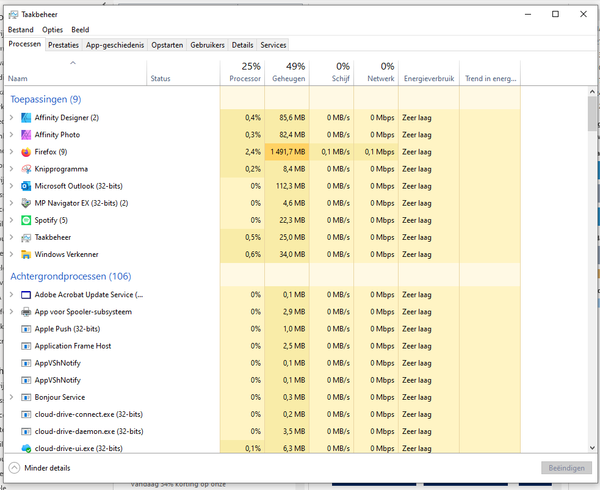Expand the MP Navigator EX process group
Viewport: 600px width, 490px height.
click(x=11, y=203)
